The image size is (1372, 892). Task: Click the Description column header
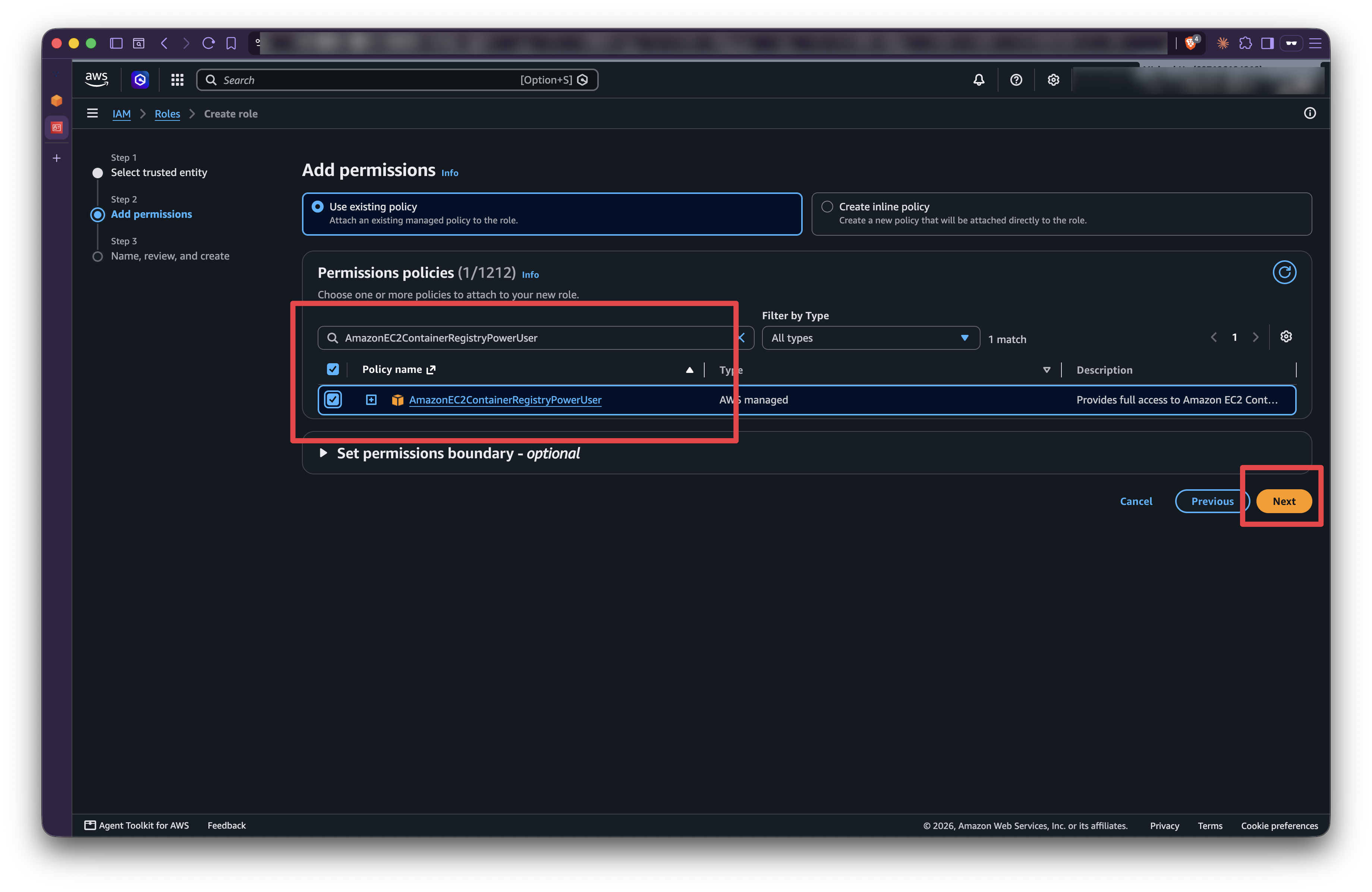tap(1104, 370)
